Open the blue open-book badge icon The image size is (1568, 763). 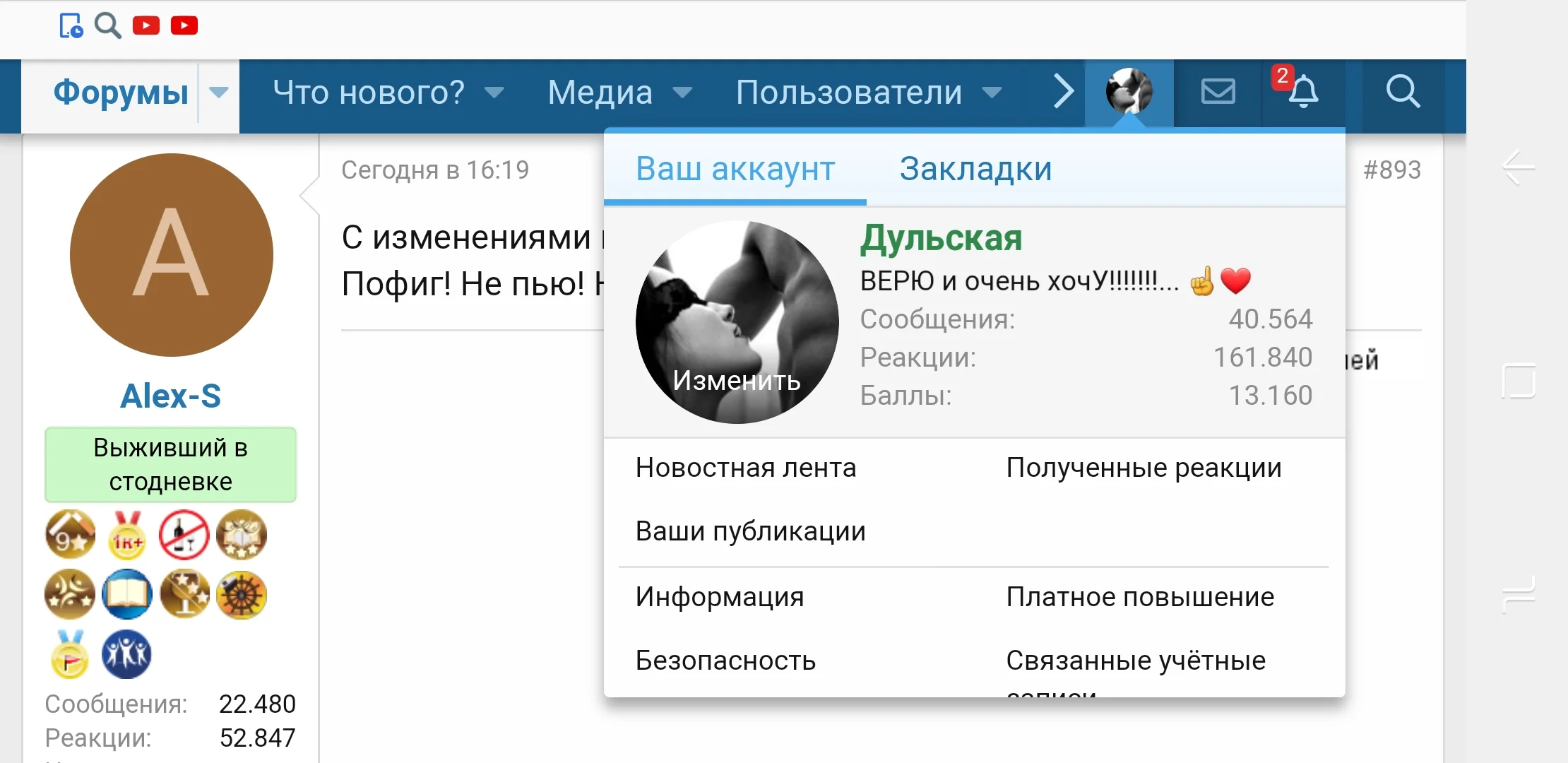point(126,594)
